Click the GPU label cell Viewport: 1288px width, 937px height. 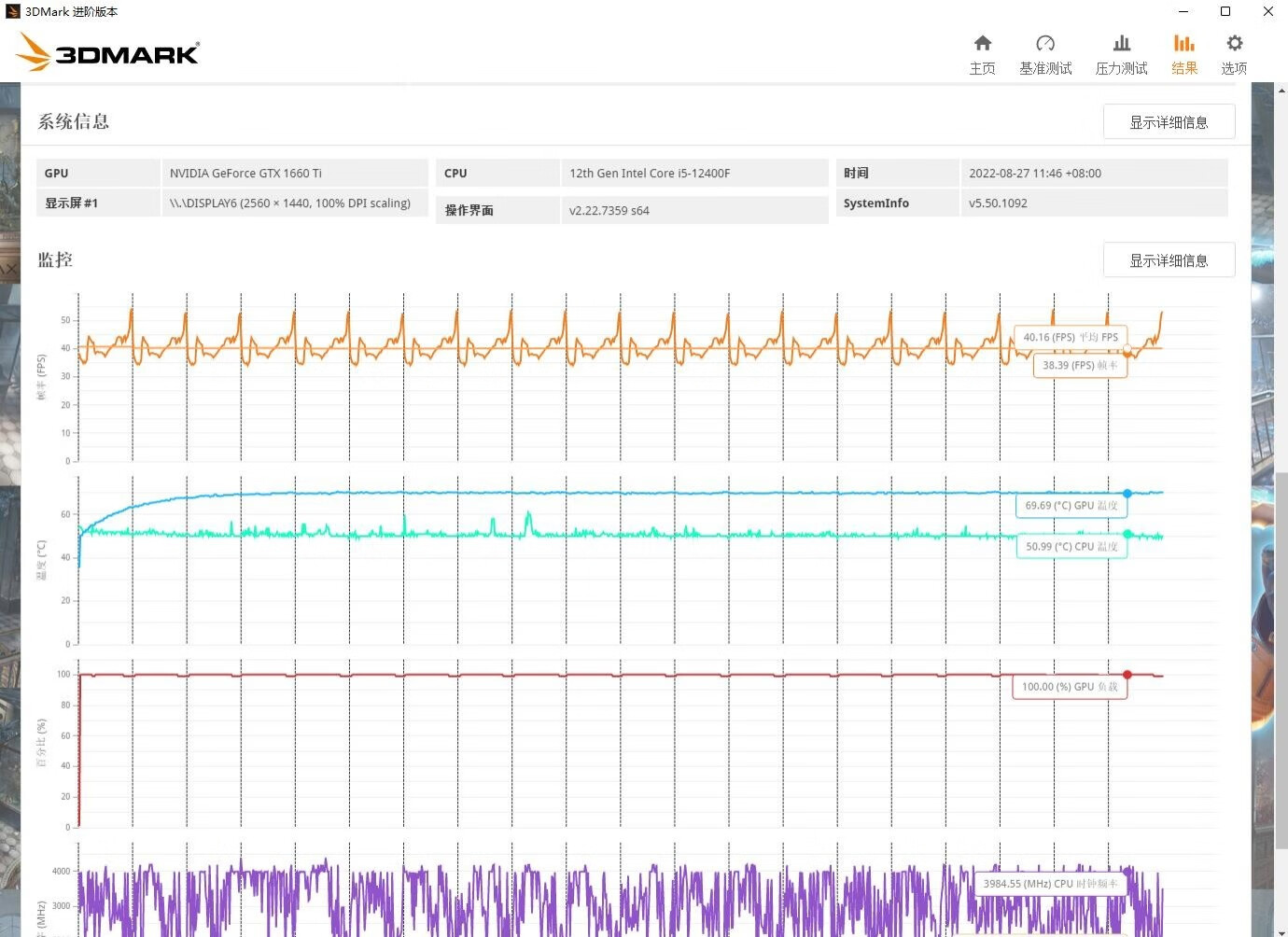click(98, 174)
